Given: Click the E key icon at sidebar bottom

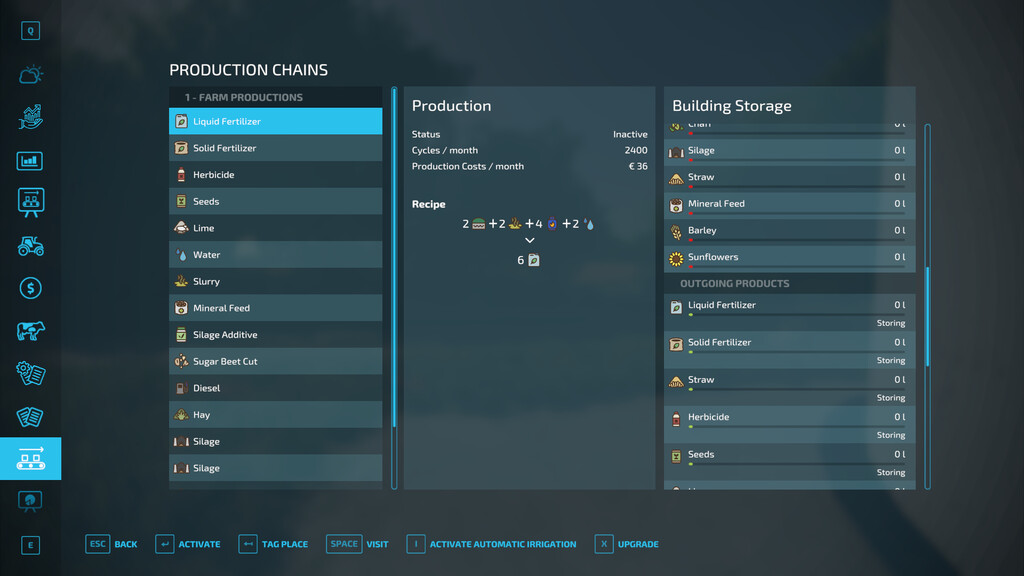Looking at the screenshot, I should click(31, 545).
